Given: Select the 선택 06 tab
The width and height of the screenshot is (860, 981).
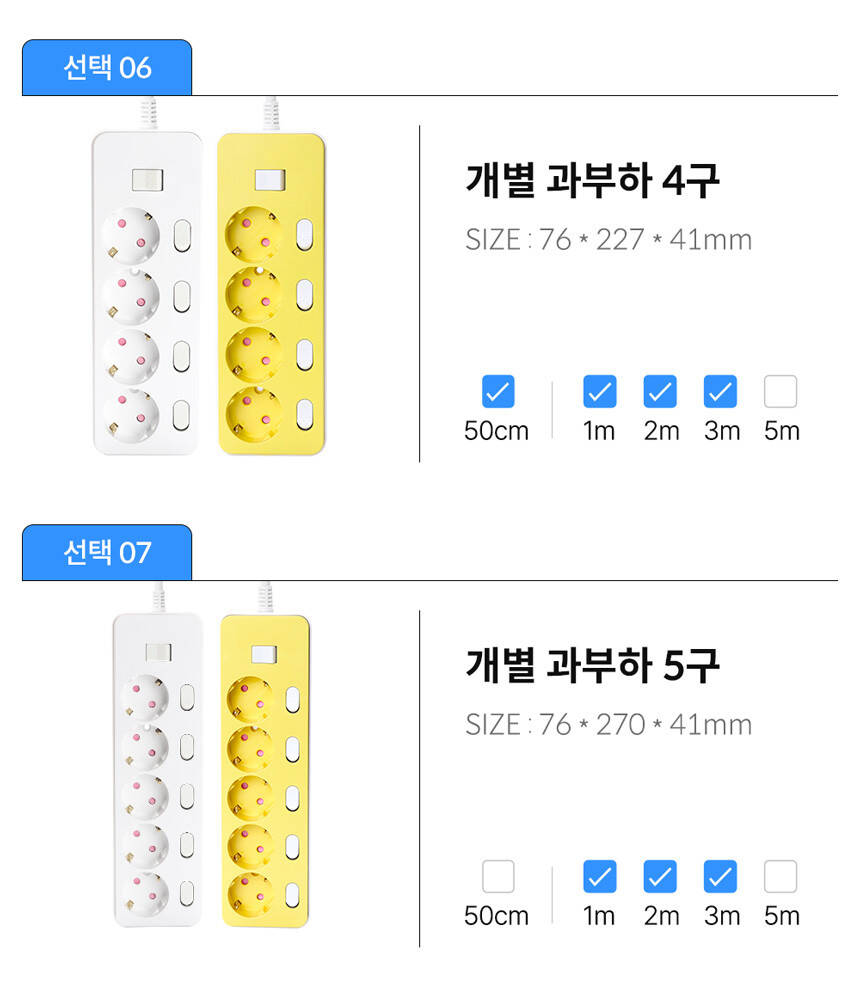Looking at the screenshot, I should [x=107, y=68].
